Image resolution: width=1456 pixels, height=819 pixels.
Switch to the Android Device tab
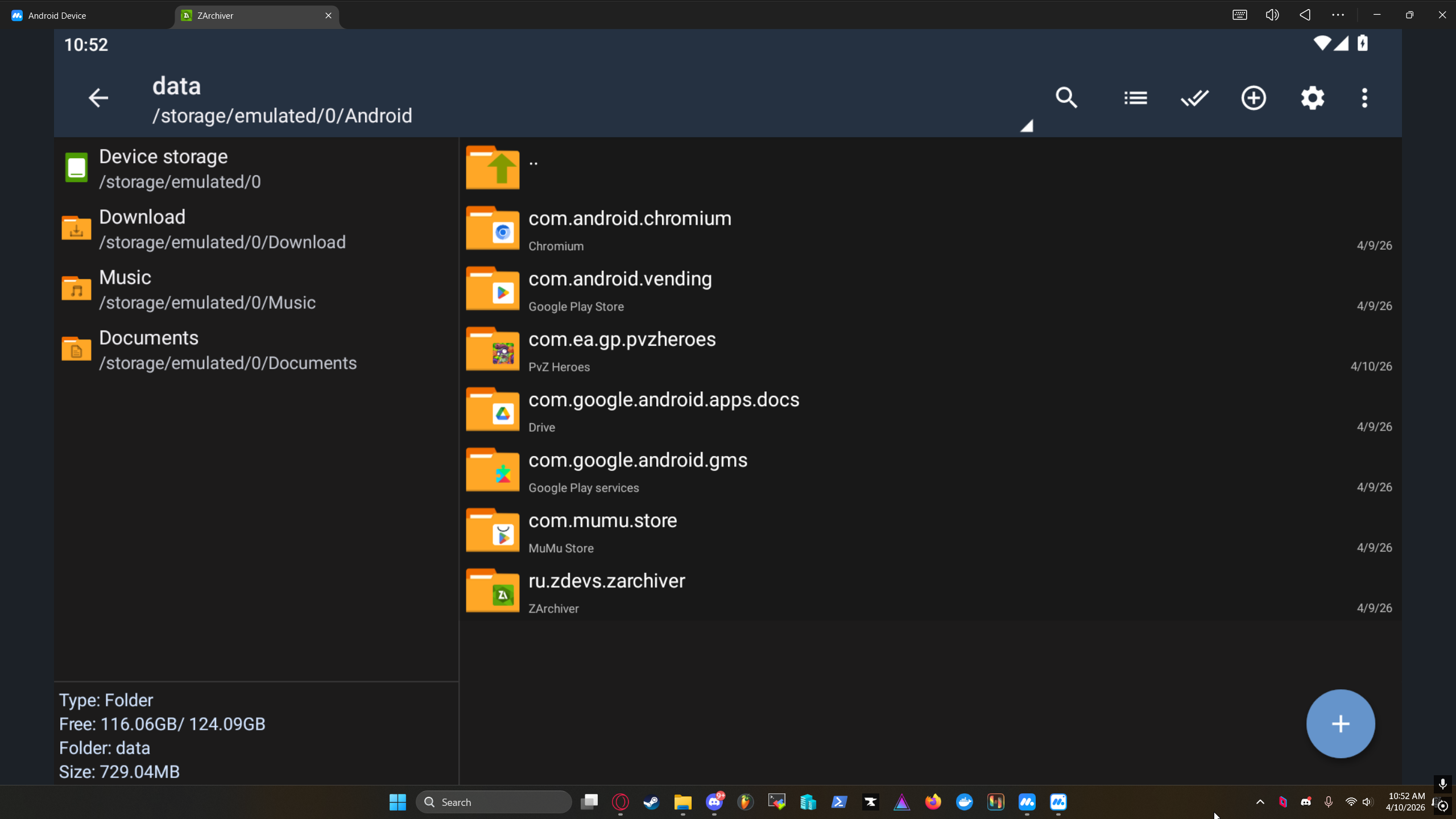point(57,15)
